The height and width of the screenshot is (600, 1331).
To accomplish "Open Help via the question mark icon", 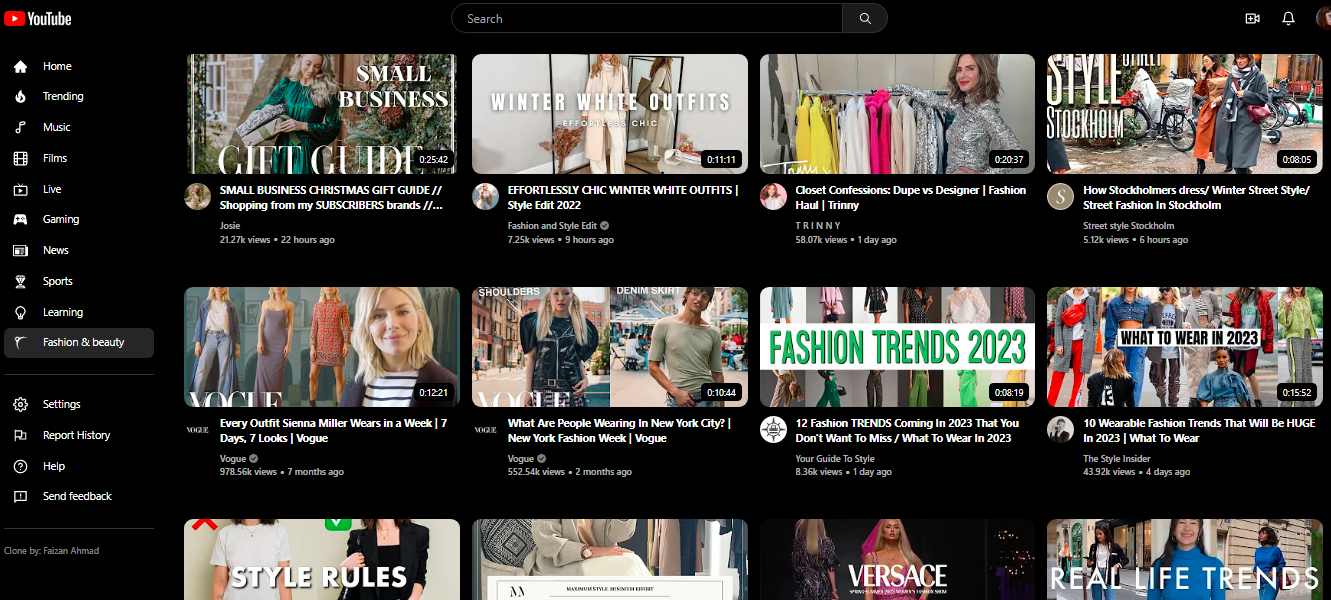I will pyautogui.click(x=20, y=466).
